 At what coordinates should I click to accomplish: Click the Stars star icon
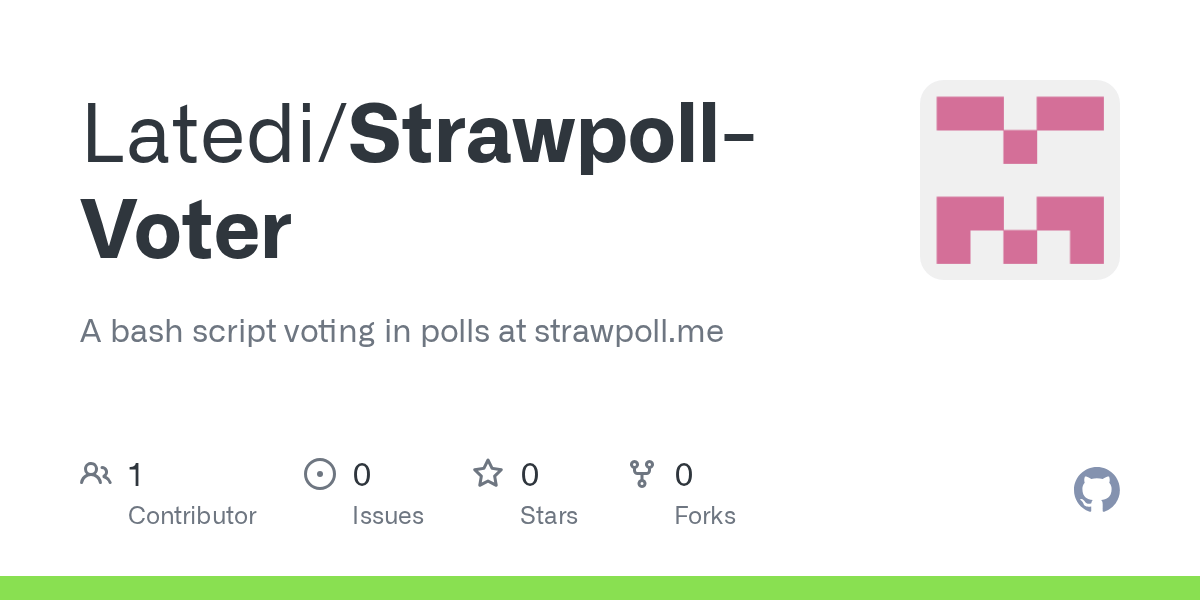coord(487,474)
